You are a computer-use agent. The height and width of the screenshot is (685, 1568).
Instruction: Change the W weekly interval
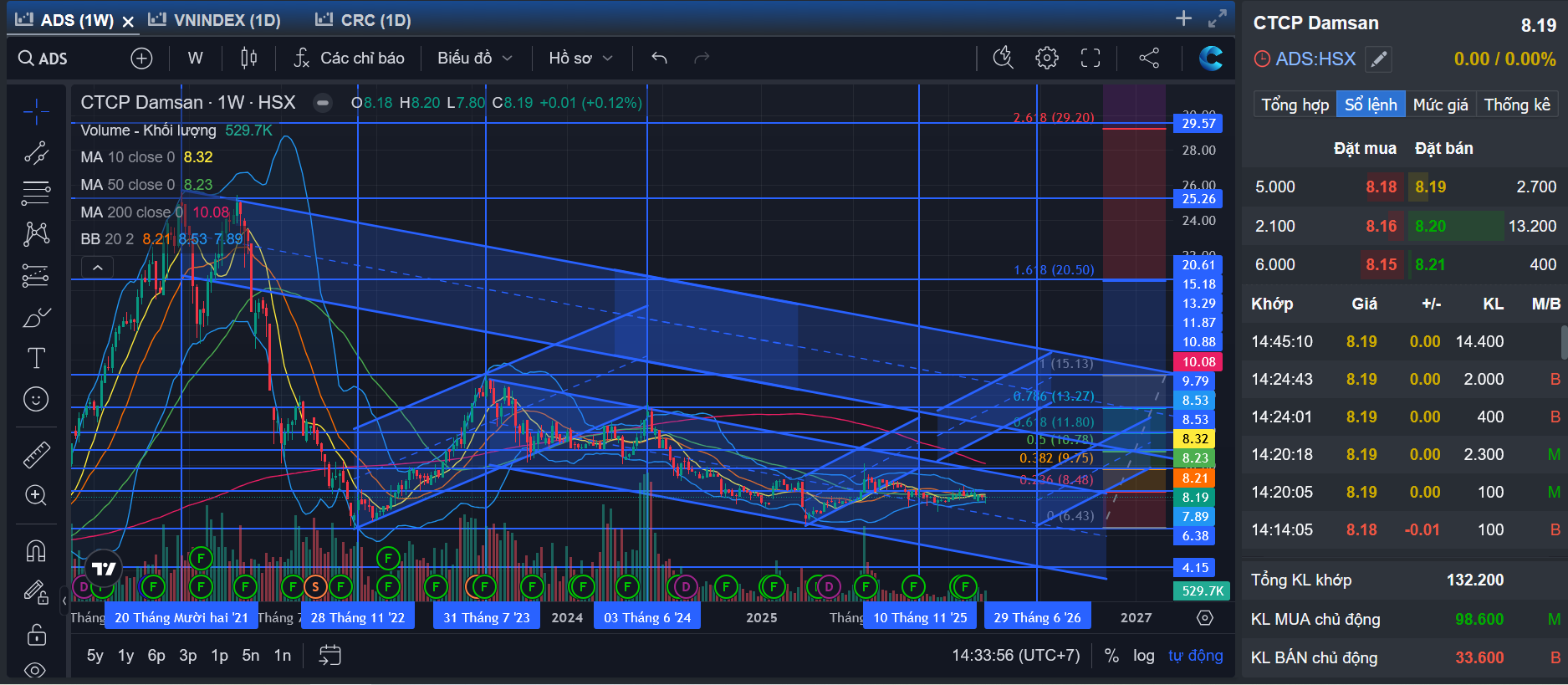tap(195, 58)
